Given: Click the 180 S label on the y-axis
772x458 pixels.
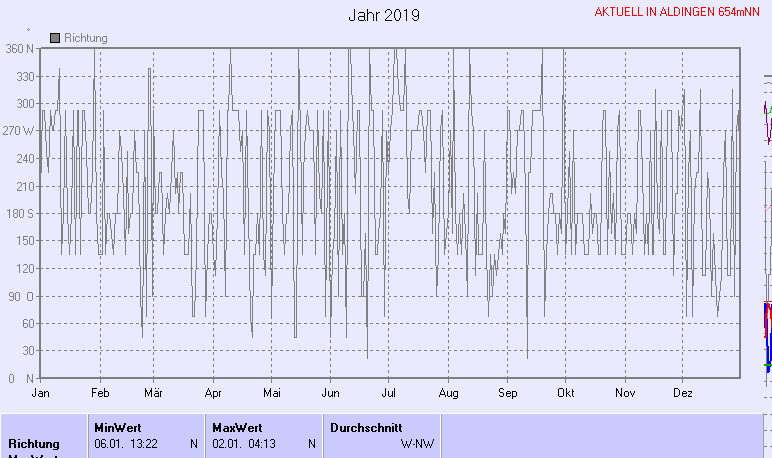Looking at the screenshot, I should (x=20, y=214).
